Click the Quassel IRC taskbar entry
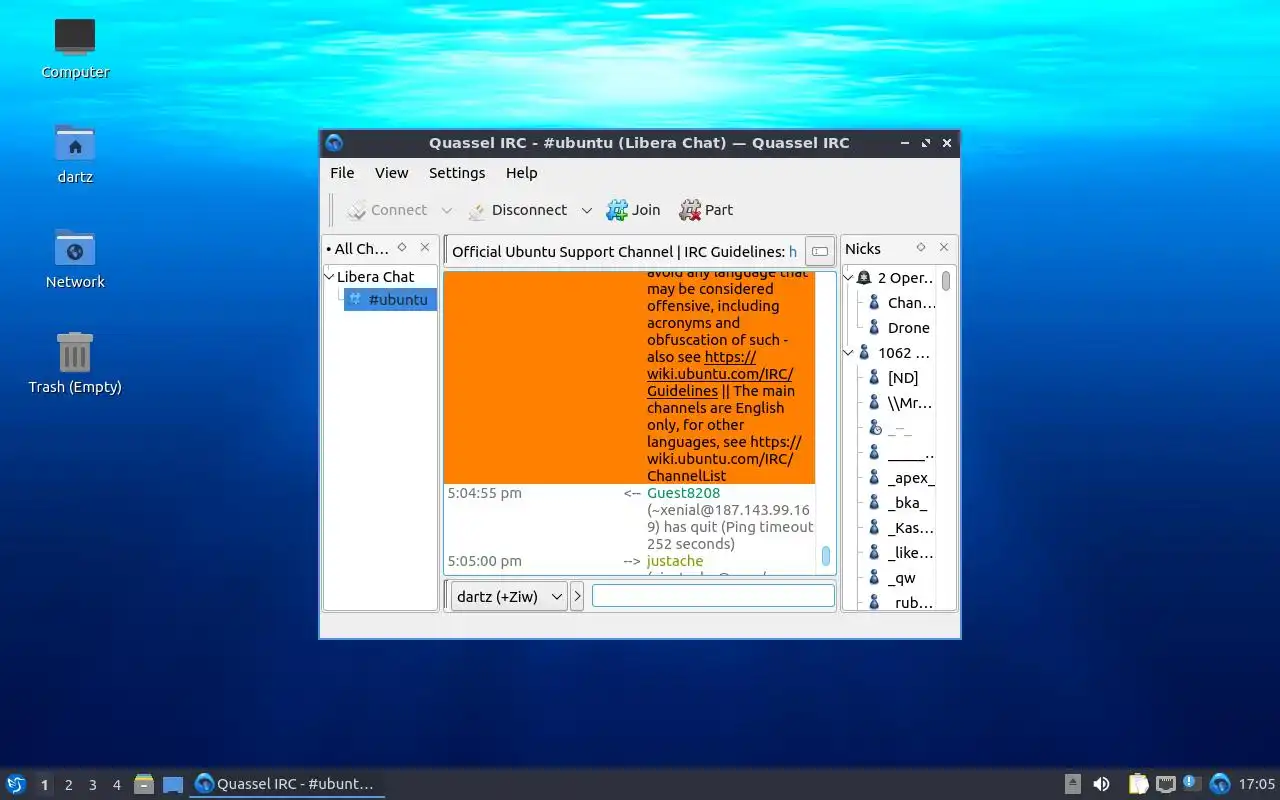The width and height of the screenshot is (1280, 800). [288, 784]
